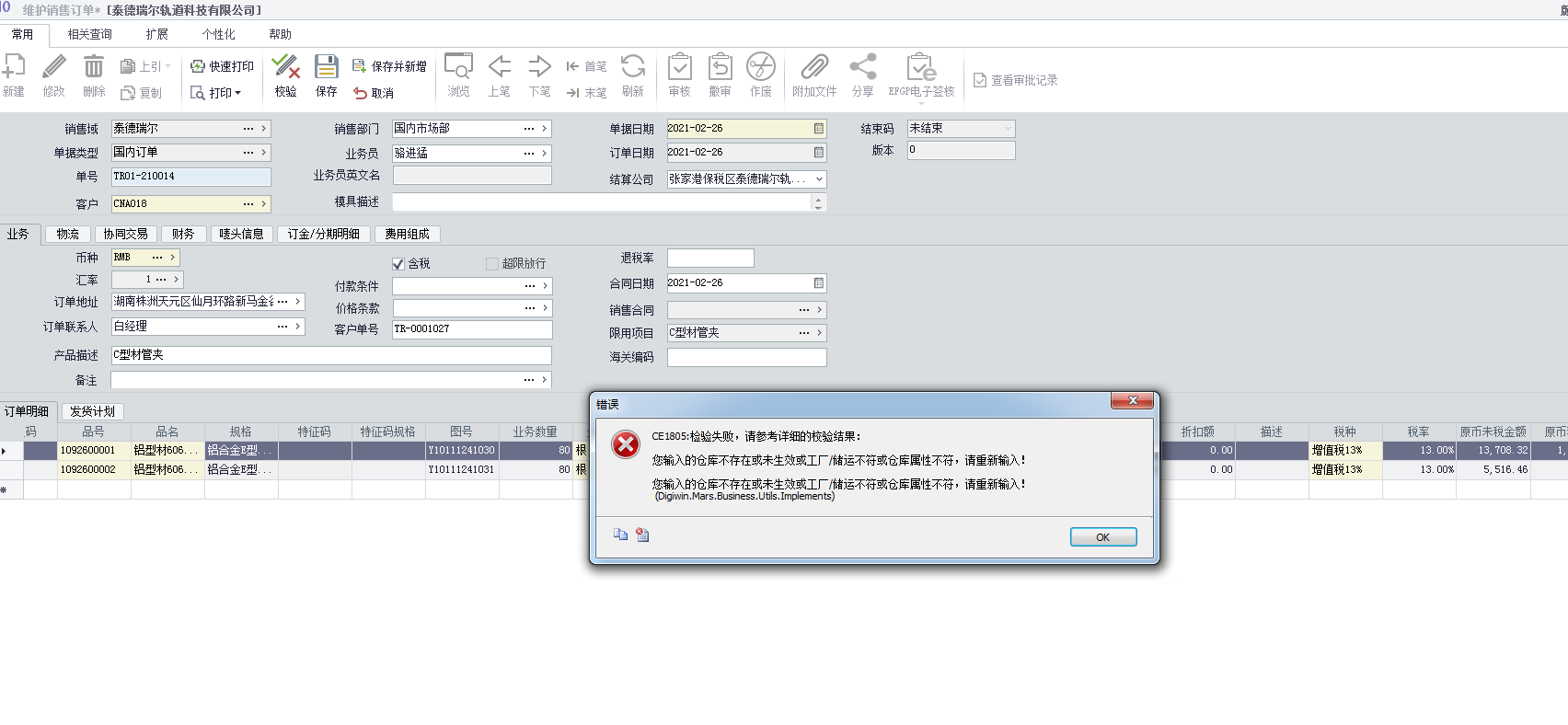
Task: Jump to 首笔 first record
Action: coord(586,66)
